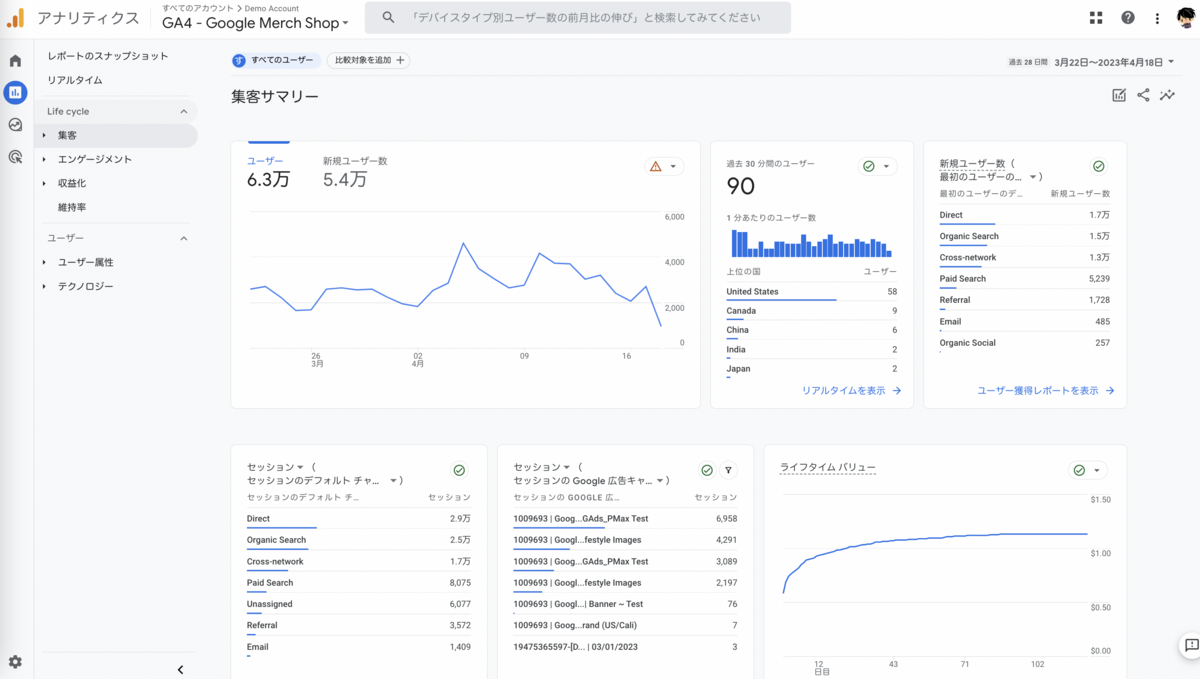Open the Google apps grid icon
Screen dimensions: 1200x679
[1096, 17]
